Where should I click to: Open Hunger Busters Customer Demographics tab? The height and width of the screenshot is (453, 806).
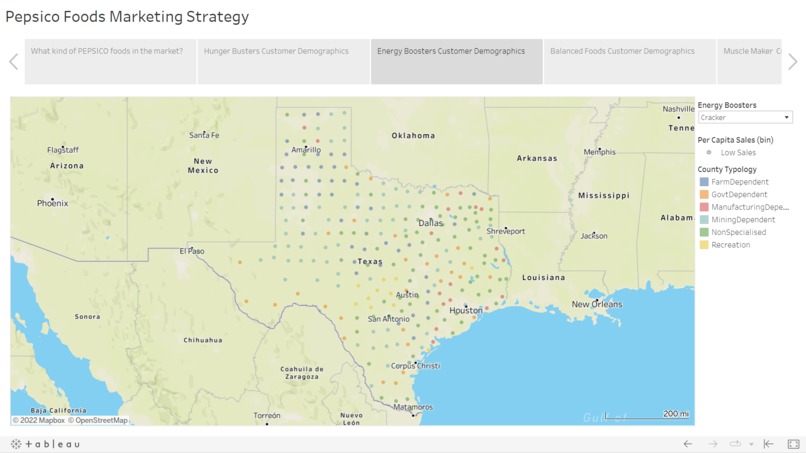point(284,61)
